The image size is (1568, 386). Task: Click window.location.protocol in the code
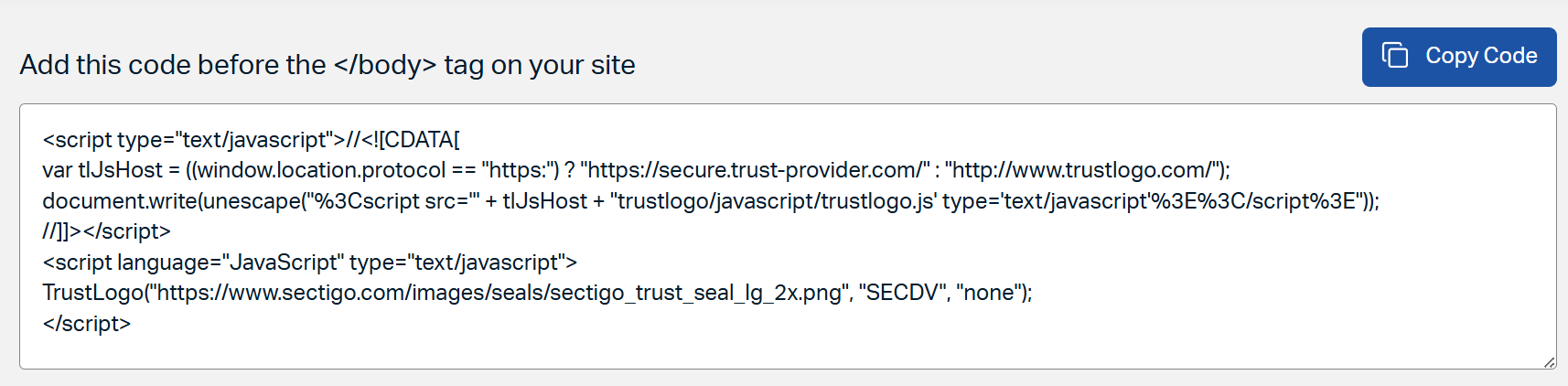pyautogui.click(x=320, y=170)
